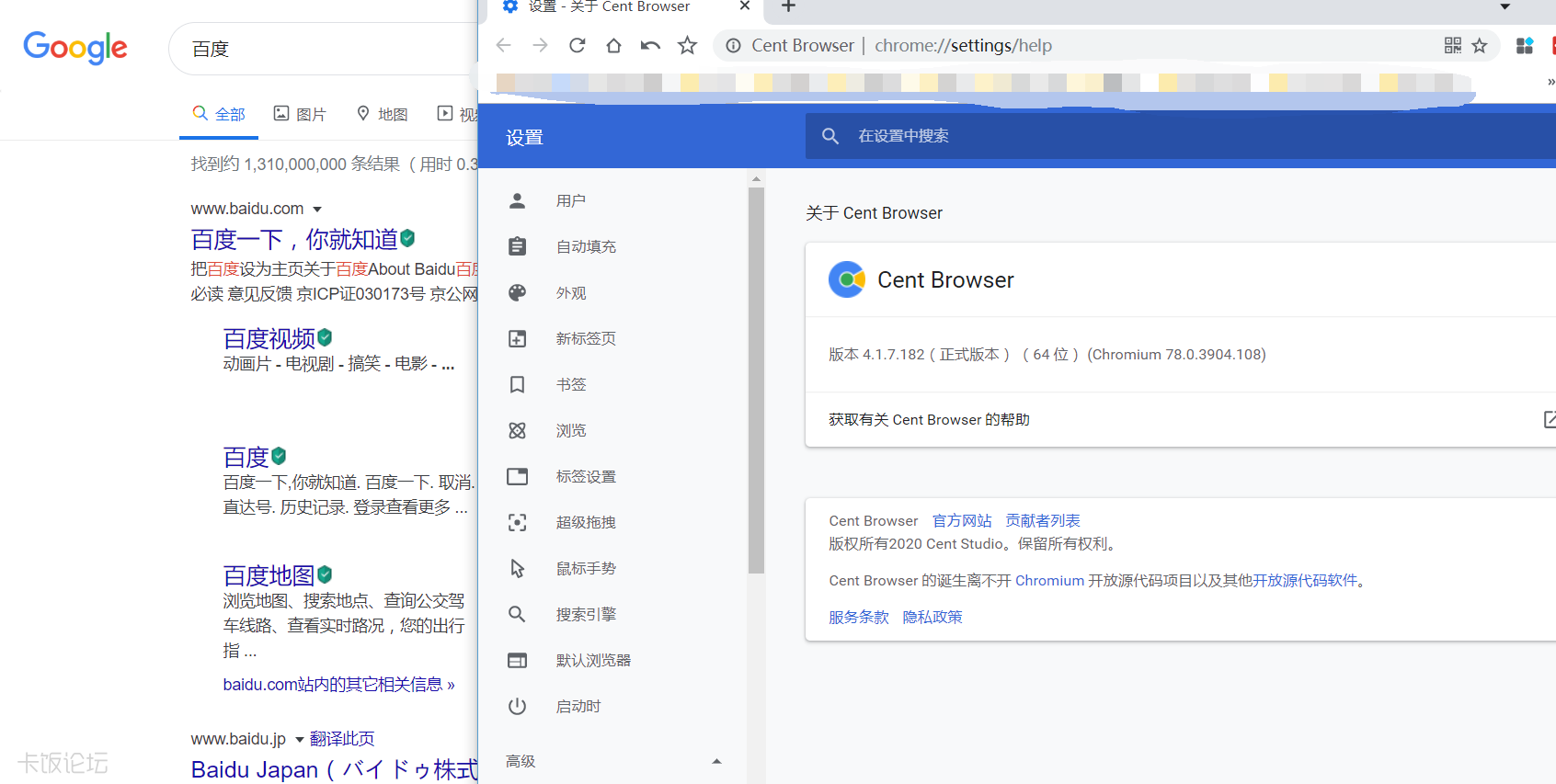Click the 关于 Cent Browser heading
This screenshot has height=784, width=1556.
coord(874,213)
